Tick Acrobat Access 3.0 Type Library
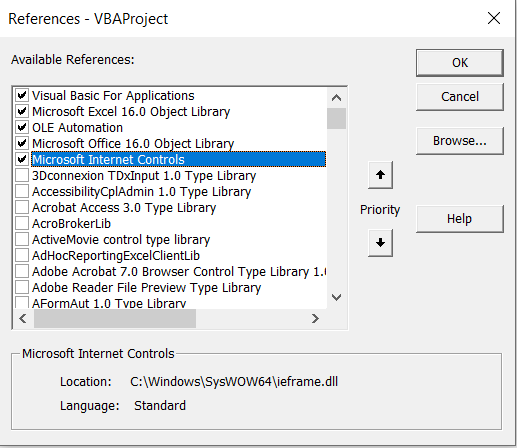Screen dimensions: 517x448 click(x=22, y=207)
